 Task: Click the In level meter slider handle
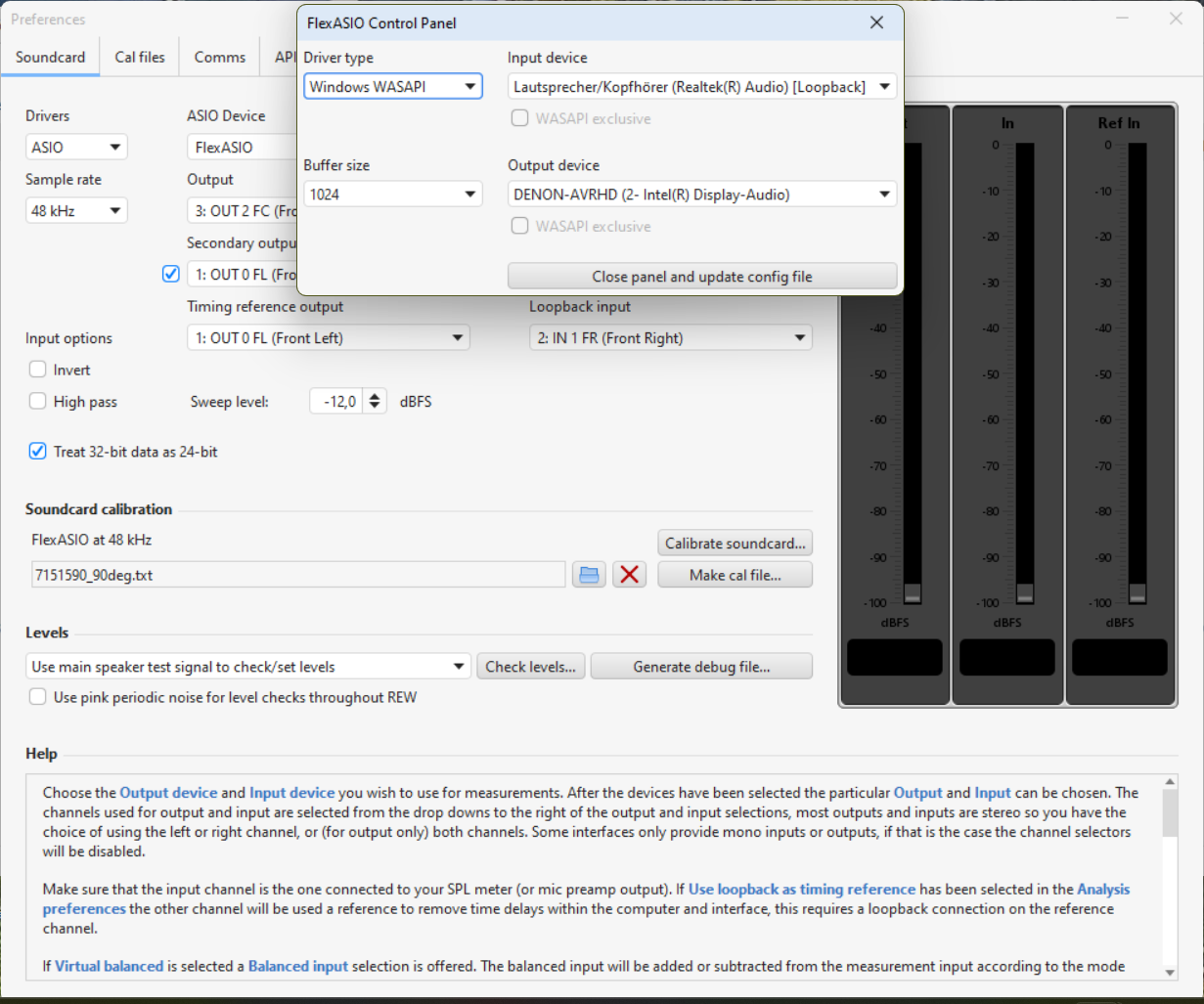point(1024,592)
